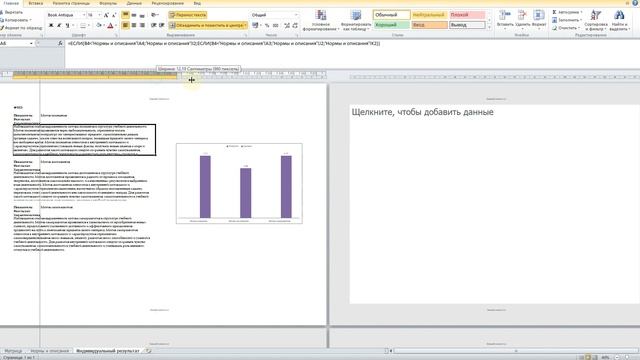This screenshot has width=640, height=360.
Task: Open the Alignment group dialog launcher
Action: (x=245, y=36)
